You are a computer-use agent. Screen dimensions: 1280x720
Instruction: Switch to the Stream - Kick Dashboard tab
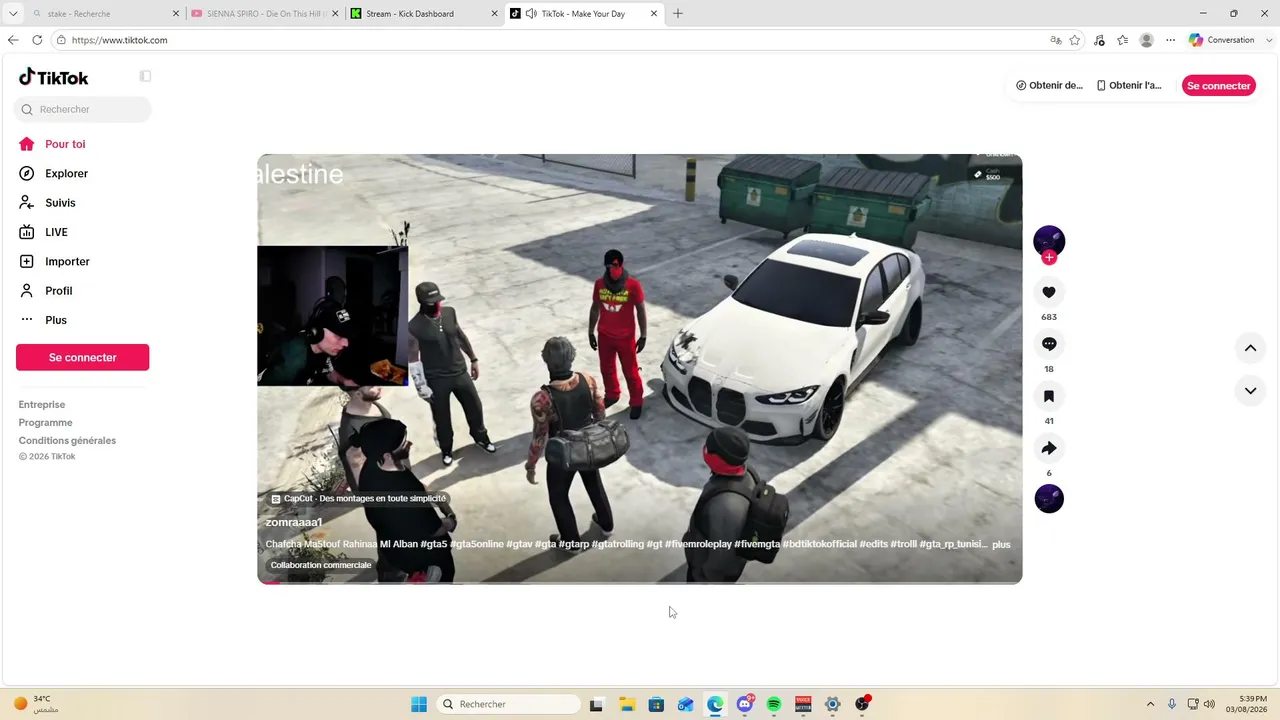[x=423, y=14]
